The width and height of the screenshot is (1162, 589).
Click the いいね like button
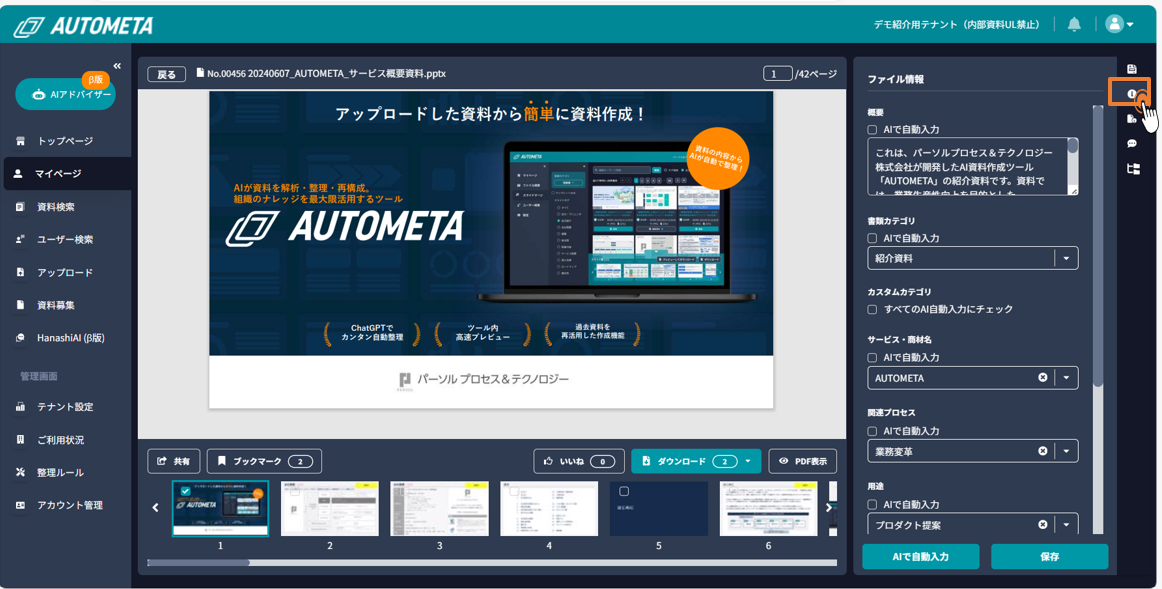click(579, 461)
